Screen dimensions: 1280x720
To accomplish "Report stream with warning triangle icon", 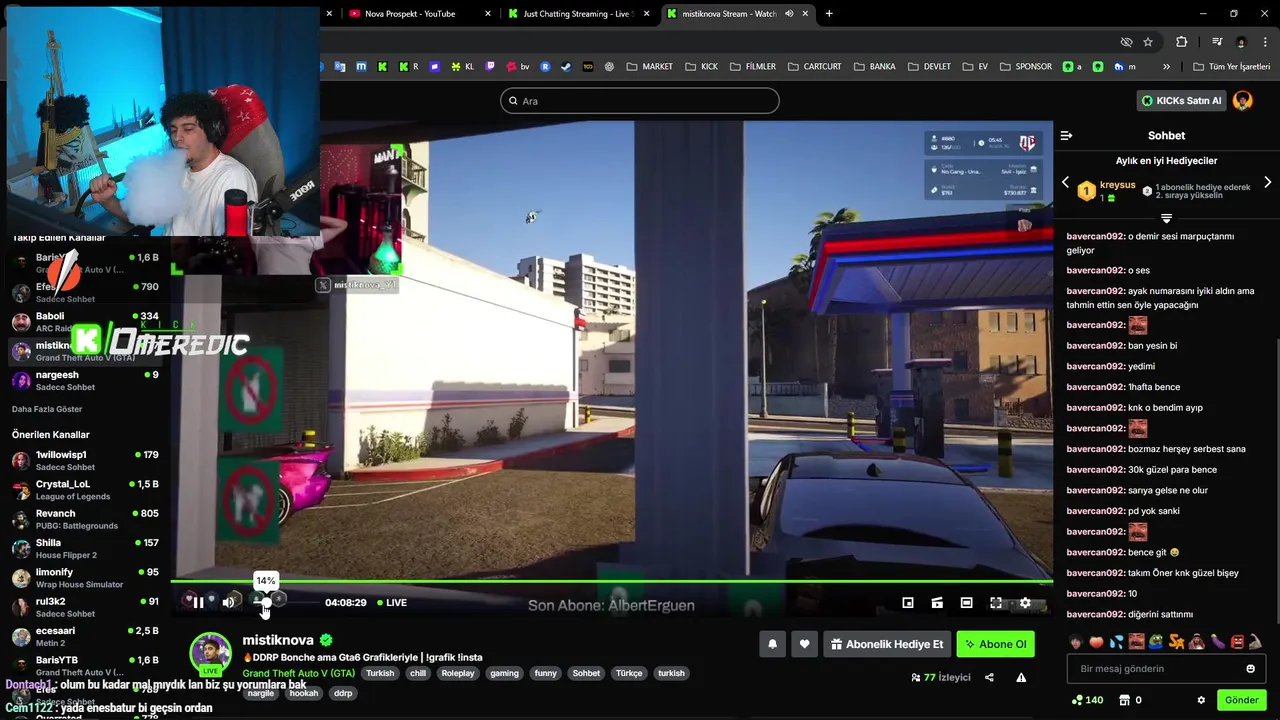I will (1021, 677).
